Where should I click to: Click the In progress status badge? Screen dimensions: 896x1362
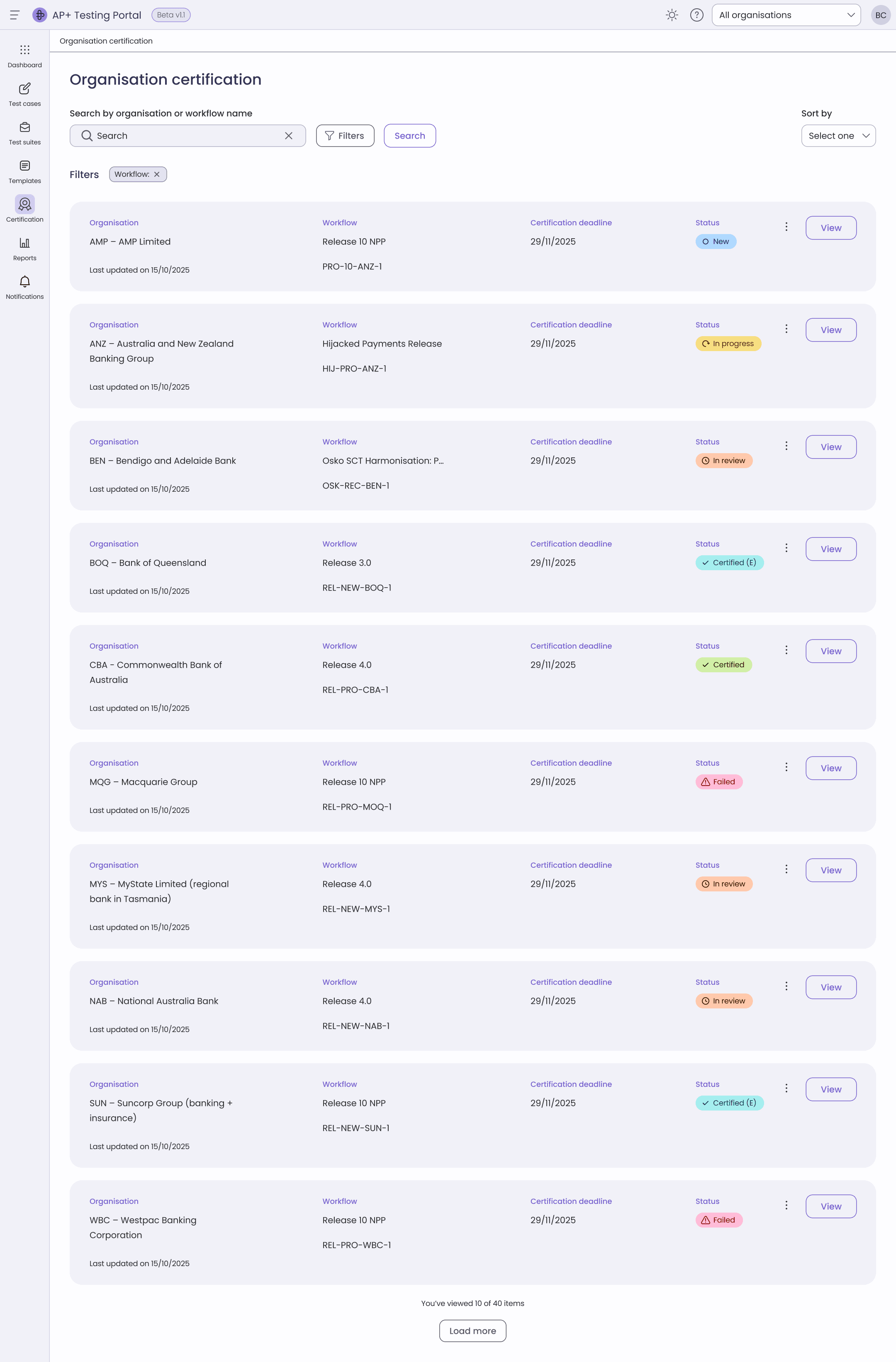pyautogui.click(x=728, y=344)
